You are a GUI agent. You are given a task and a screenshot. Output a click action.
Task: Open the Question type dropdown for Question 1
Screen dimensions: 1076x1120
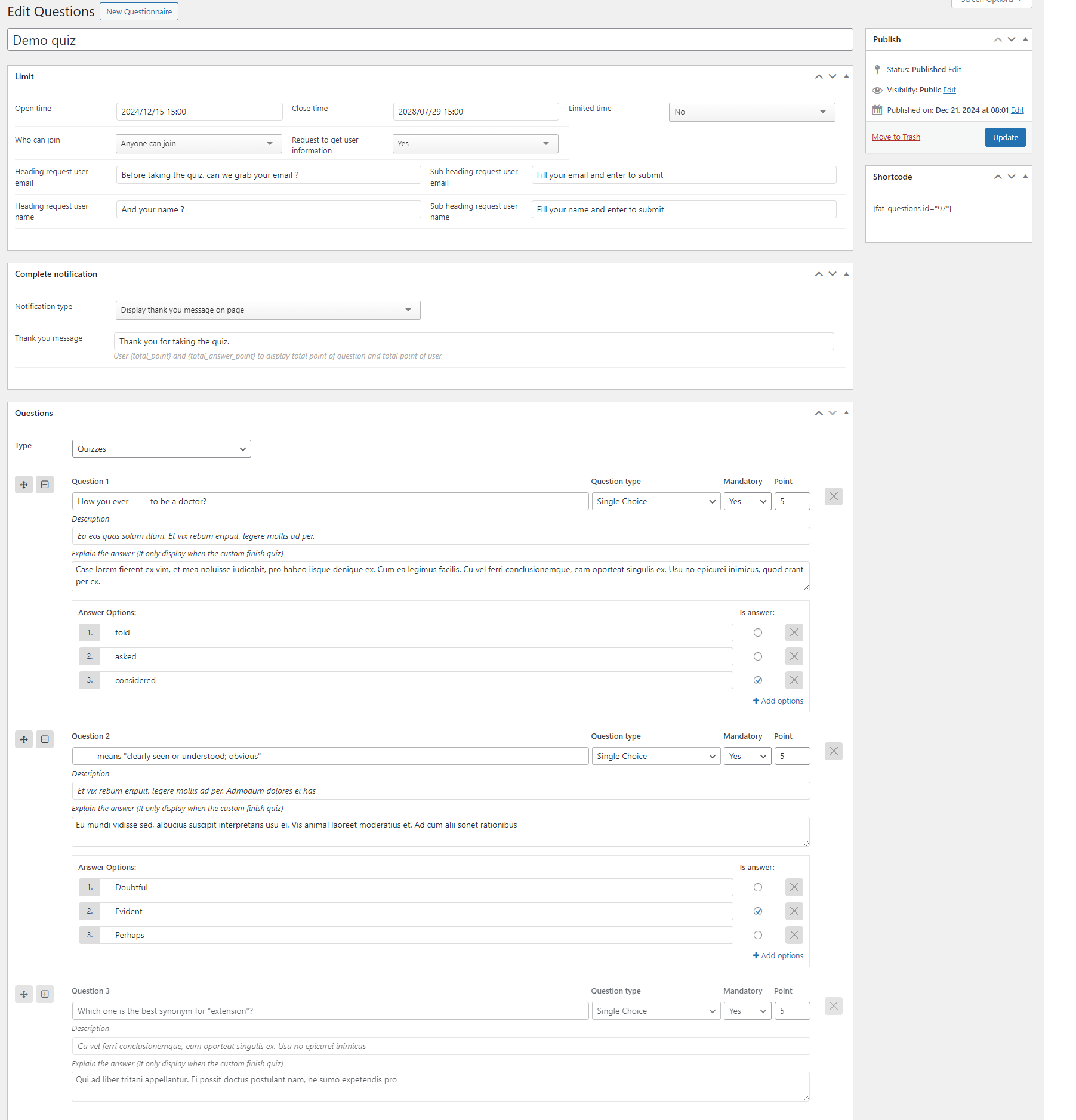coord(655,501)
